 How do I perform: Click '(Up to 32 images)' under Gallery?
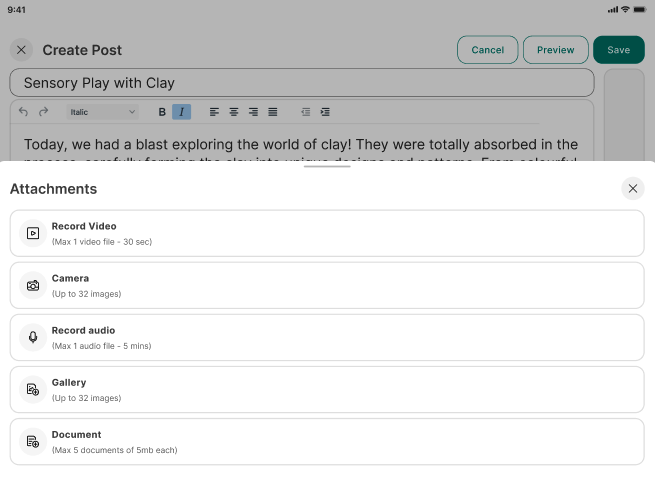pyautogui.click(x=86, y=398)
